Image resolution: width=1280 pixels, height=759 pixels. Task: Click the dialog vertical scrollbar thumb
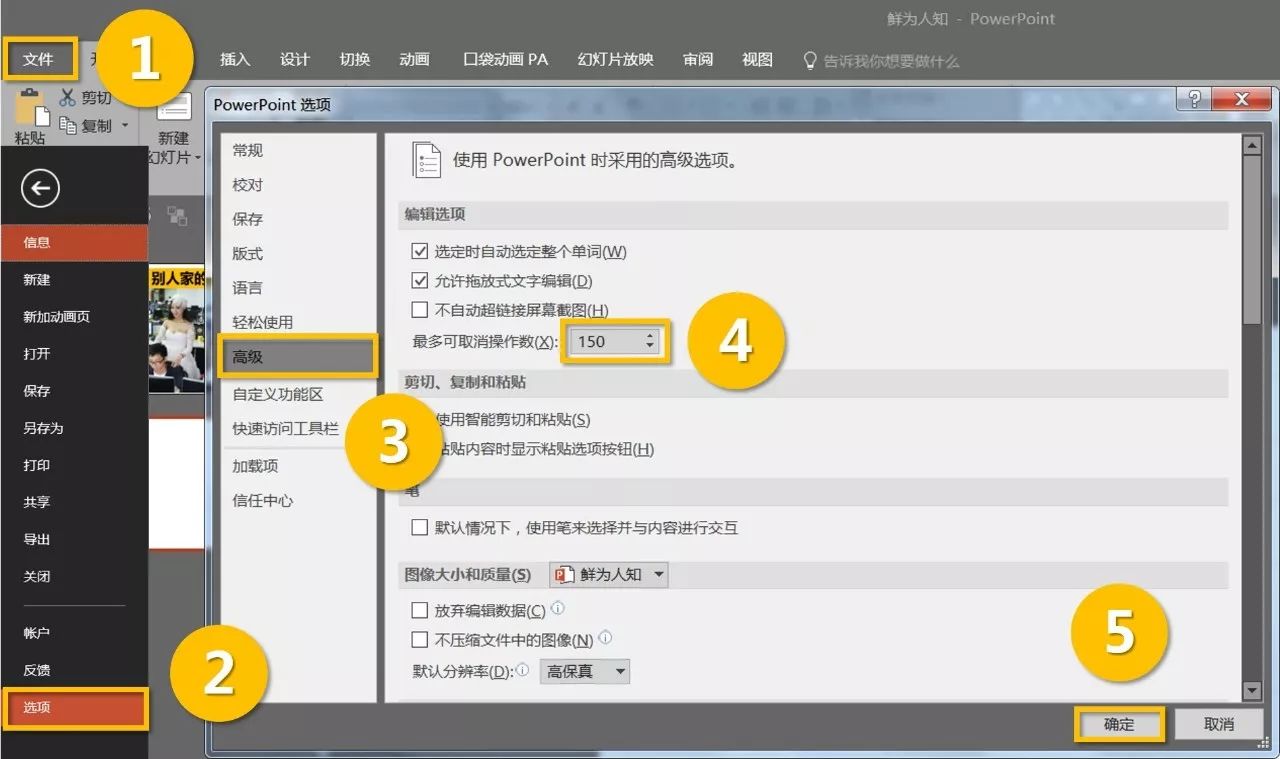click(1252, 240)
